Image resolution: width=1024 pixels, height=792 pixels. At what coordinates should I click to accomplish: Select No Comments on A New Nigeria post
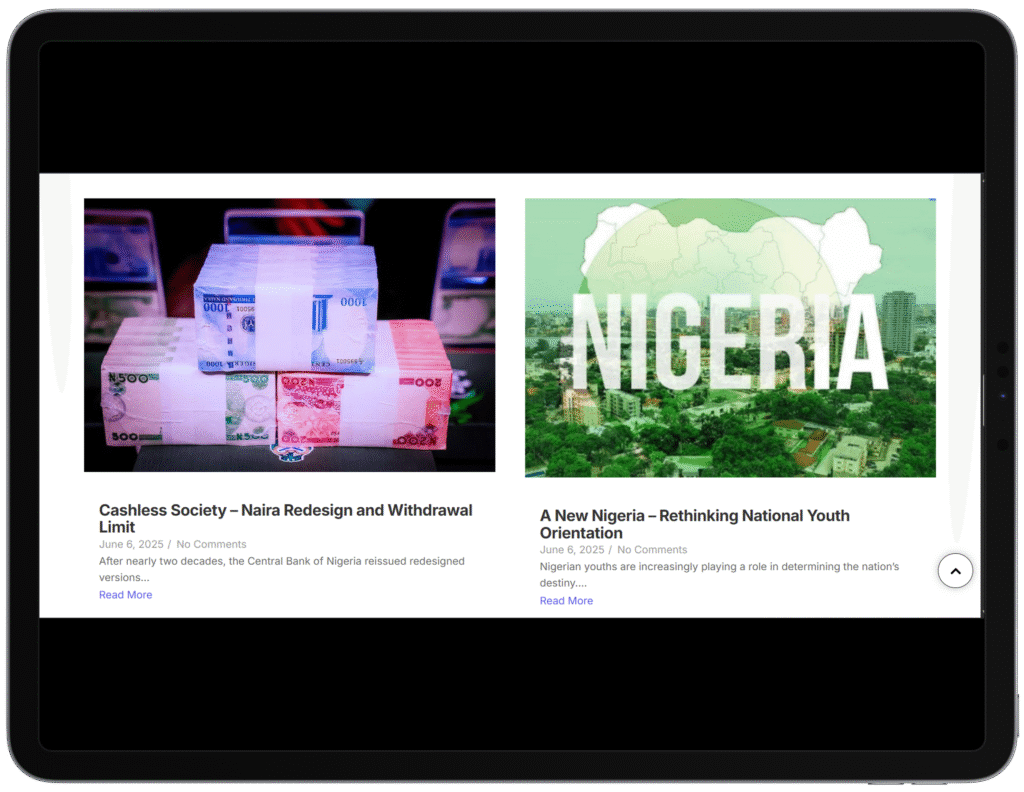[652, 550]
